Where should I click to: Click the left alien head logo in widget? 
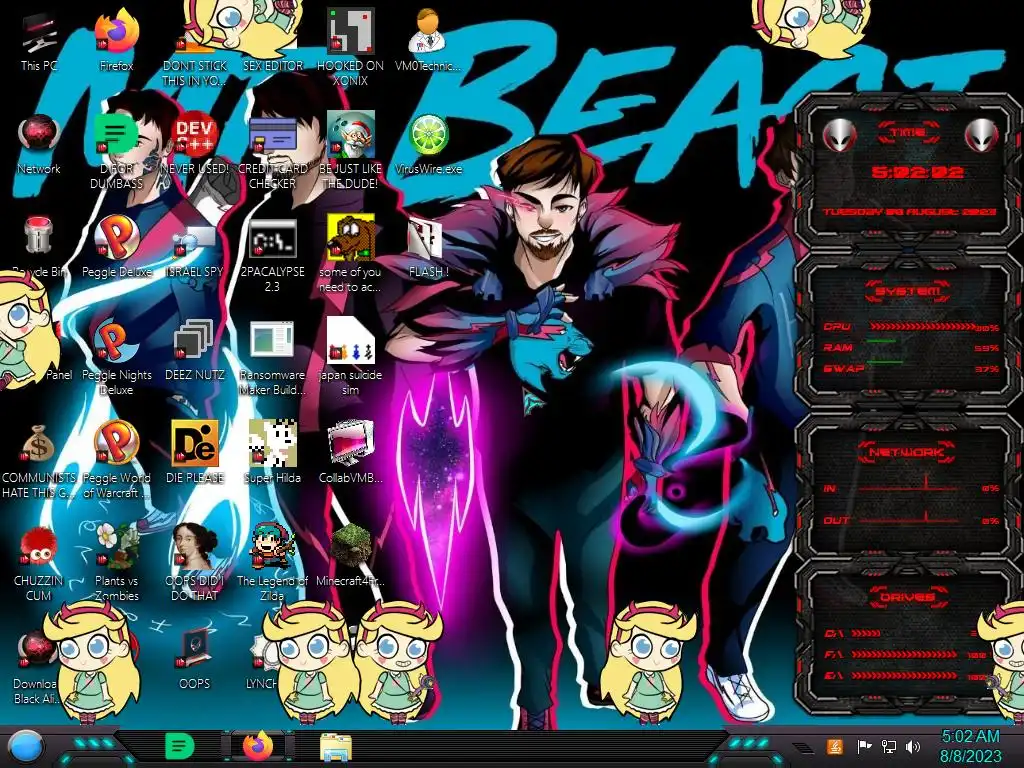(839, 135)
